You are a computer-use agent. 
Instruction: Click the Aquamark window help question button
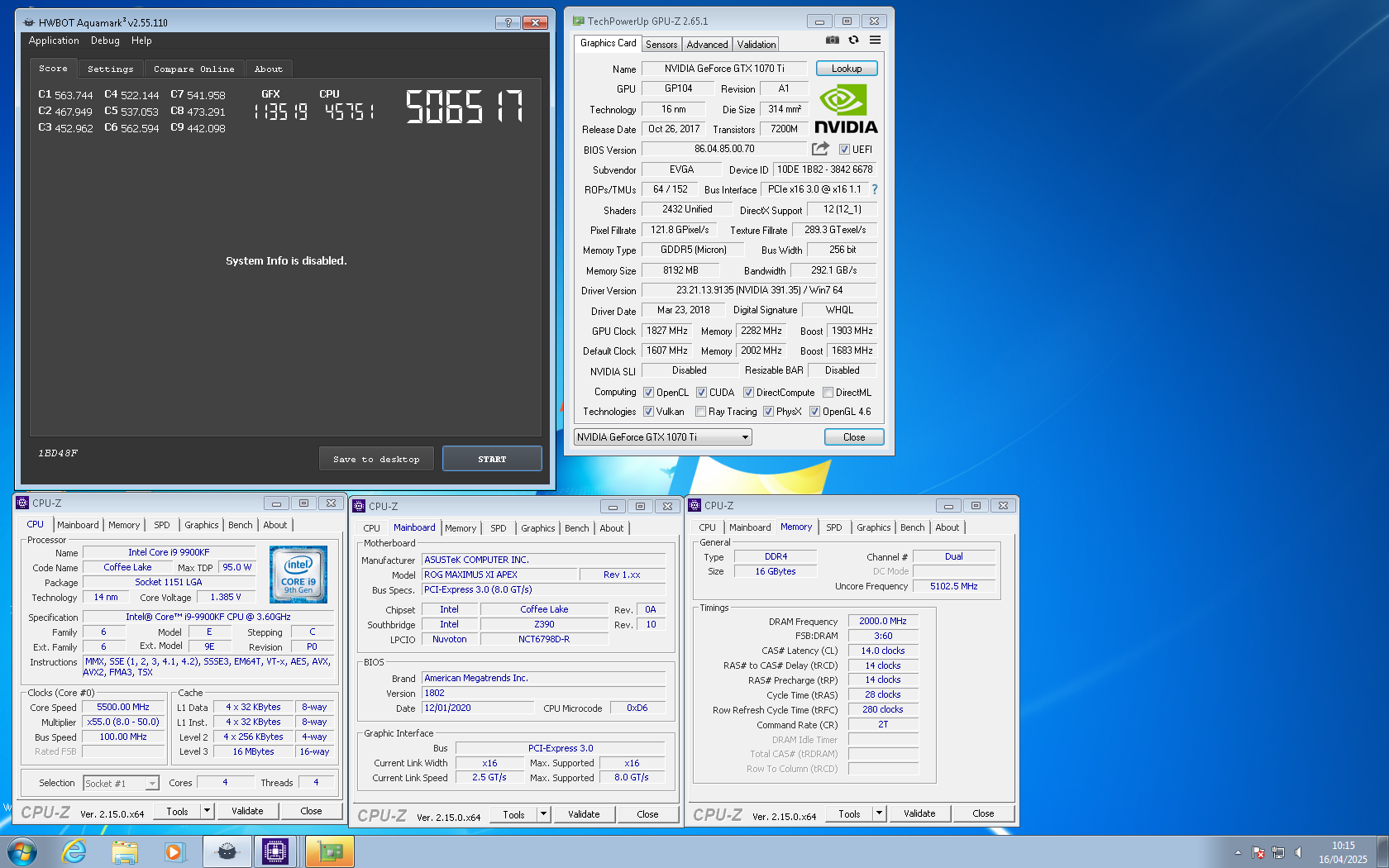tap(508, 22)
